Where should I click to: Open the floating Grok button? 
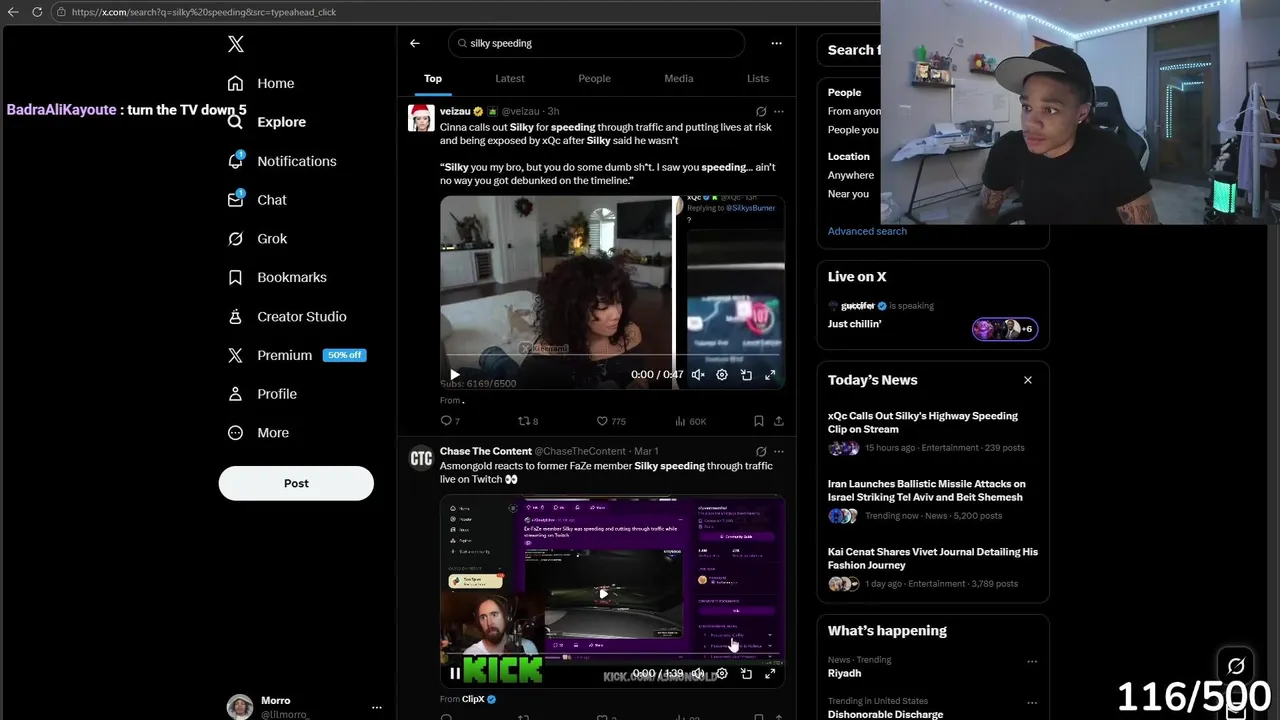pyautogui.click(x=1236, y=666)
